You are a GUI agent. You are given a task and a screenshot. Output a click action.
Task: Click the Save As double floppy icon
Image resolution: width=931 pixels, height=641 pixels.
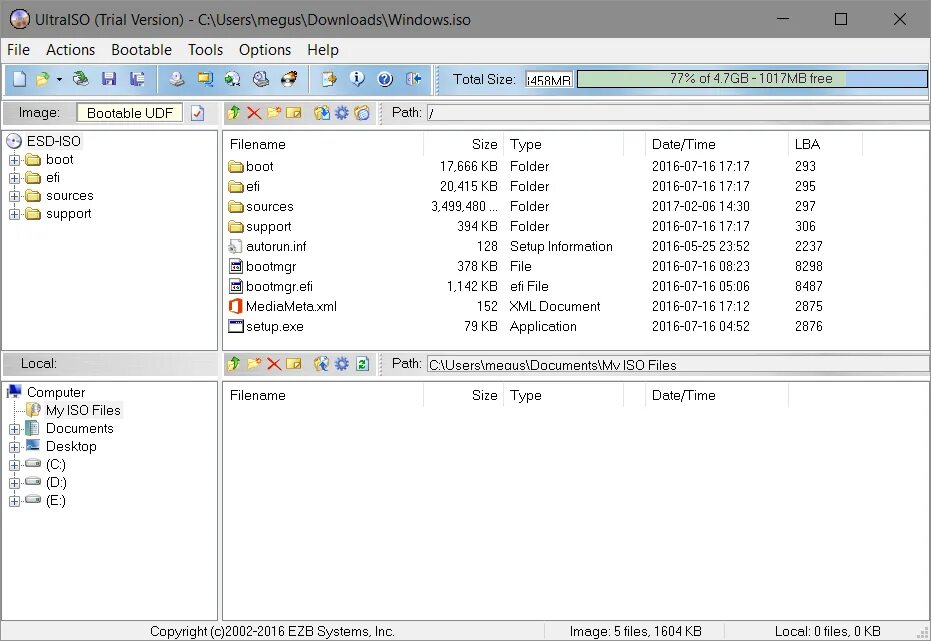pyautogui.click(x=137, y=79)
